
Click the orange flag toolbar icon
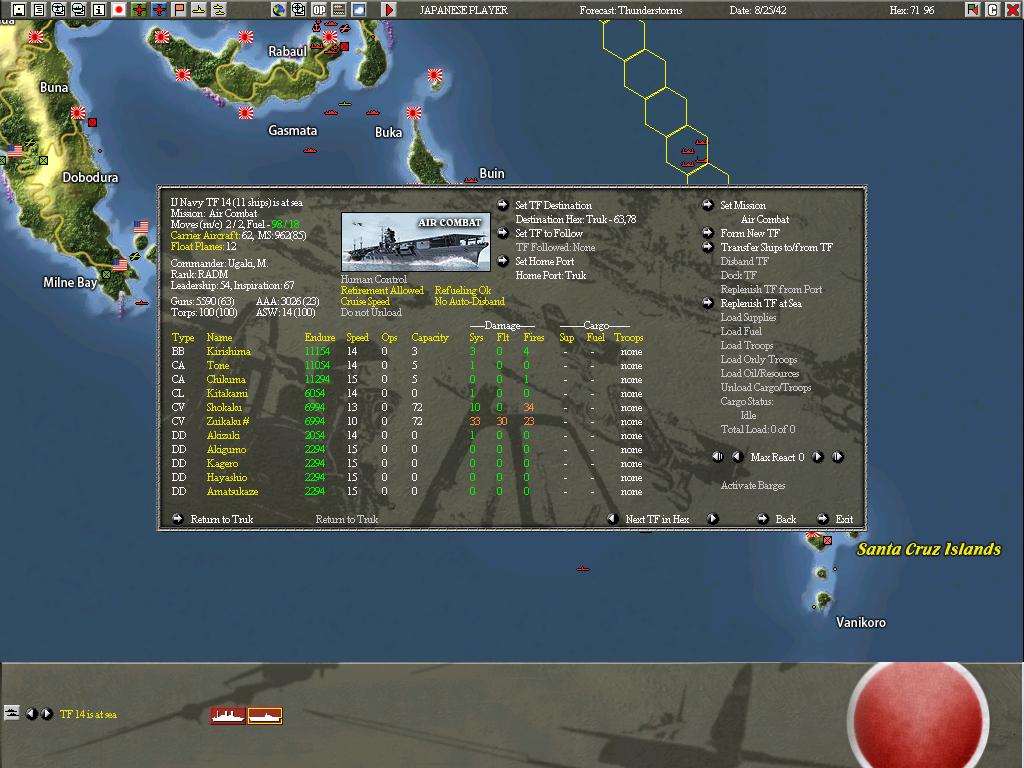179,10
